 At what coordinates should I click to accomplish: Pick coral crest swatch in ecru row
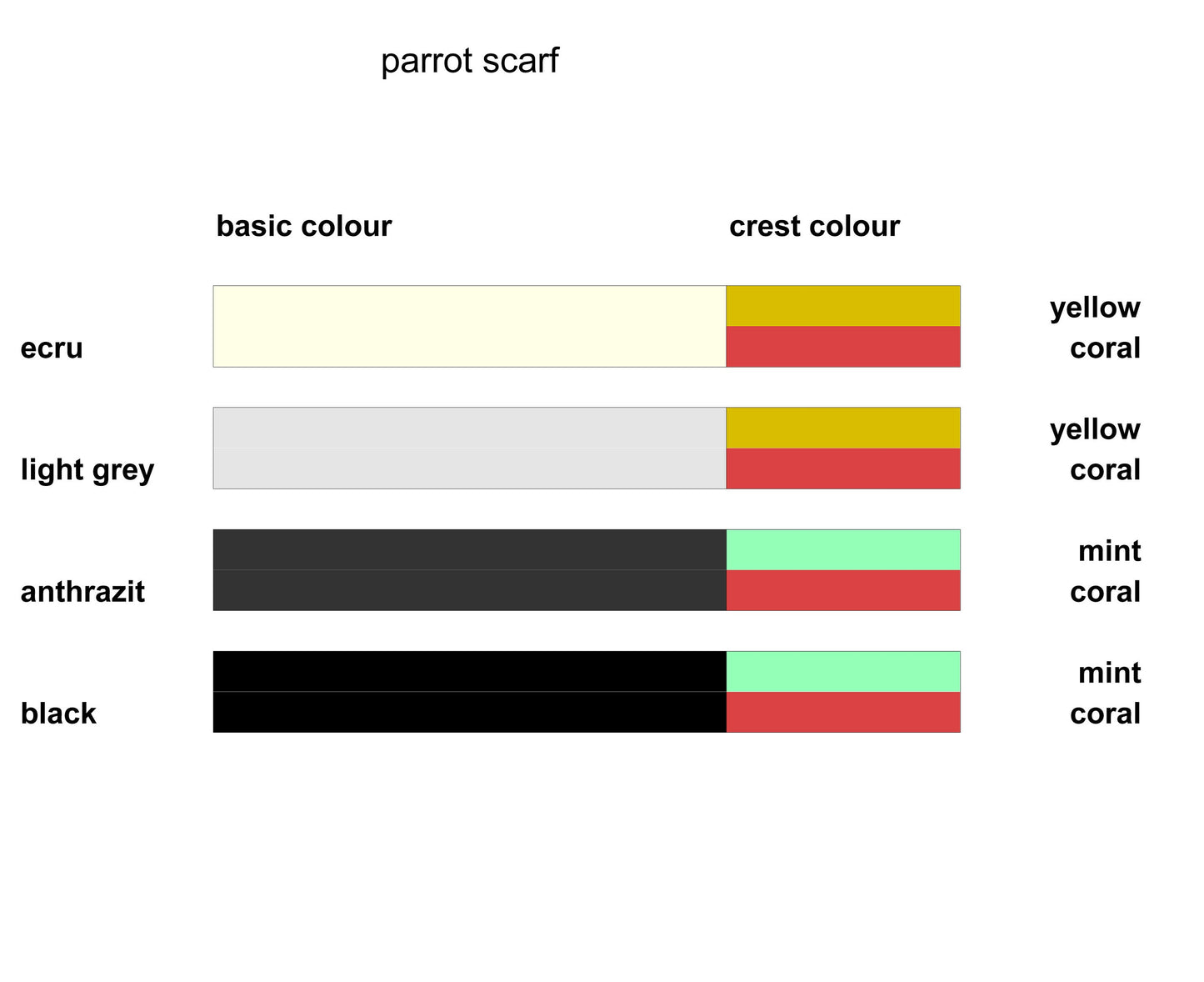click(x=842, y=347)
